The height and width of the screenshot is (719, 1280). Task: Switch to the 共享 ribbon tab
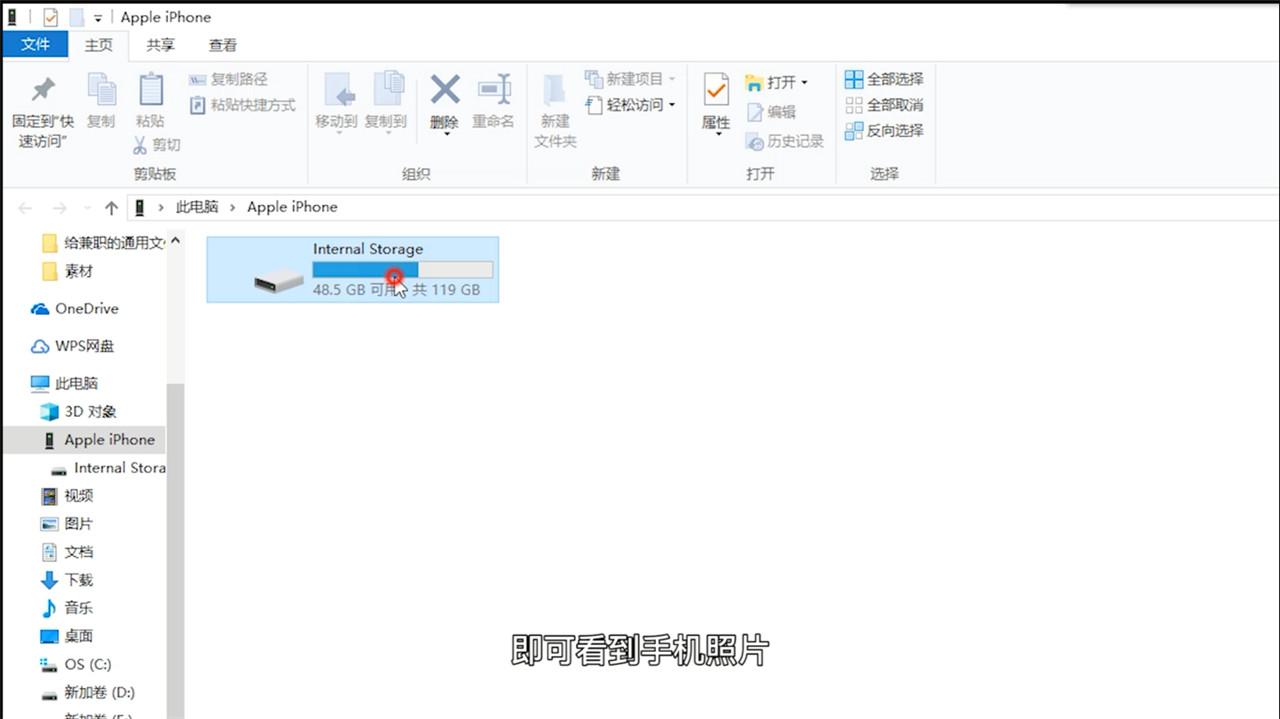click(160, 45)
